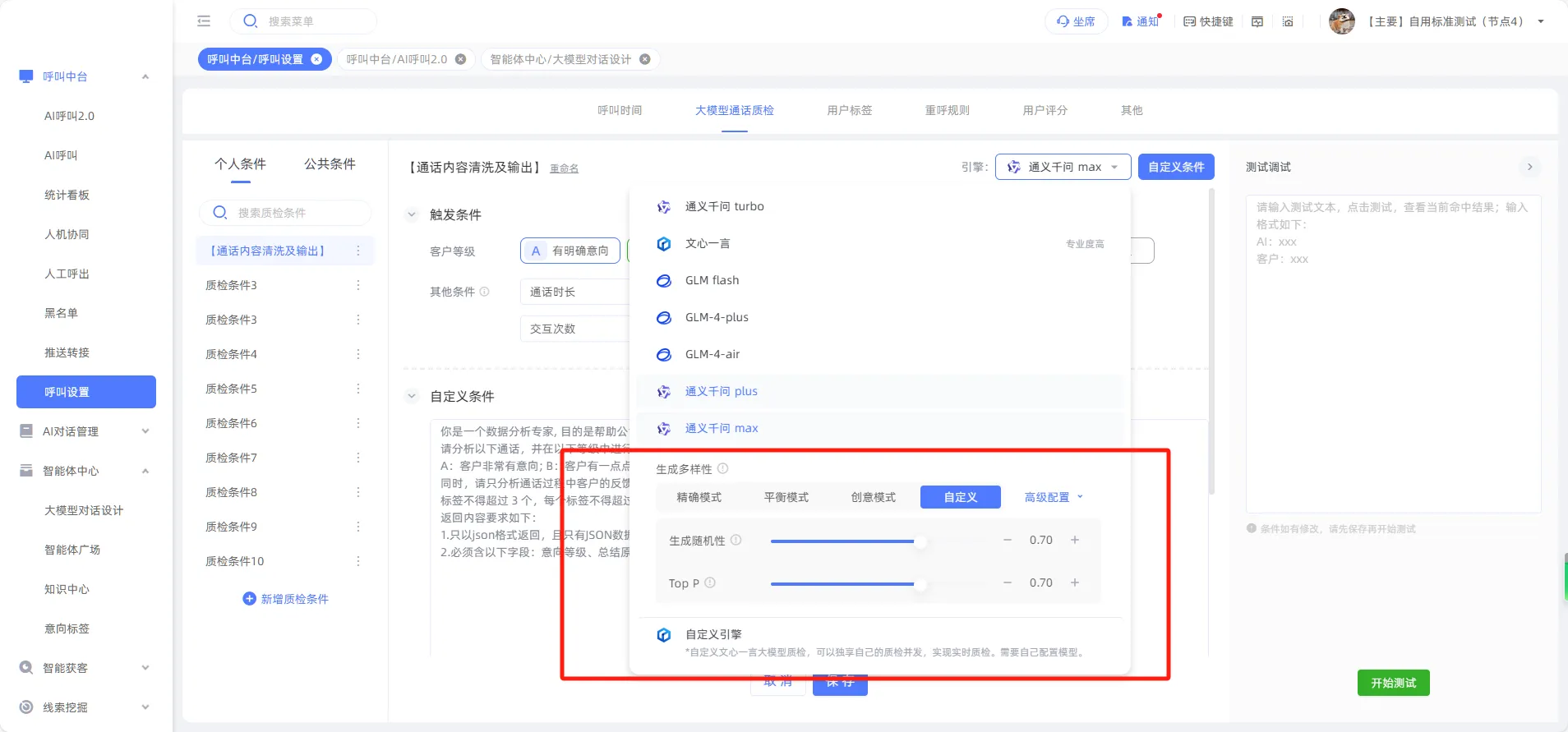Switch to 呼叫时间 tab
The image size is (1568, 732).
click(620, 110)
